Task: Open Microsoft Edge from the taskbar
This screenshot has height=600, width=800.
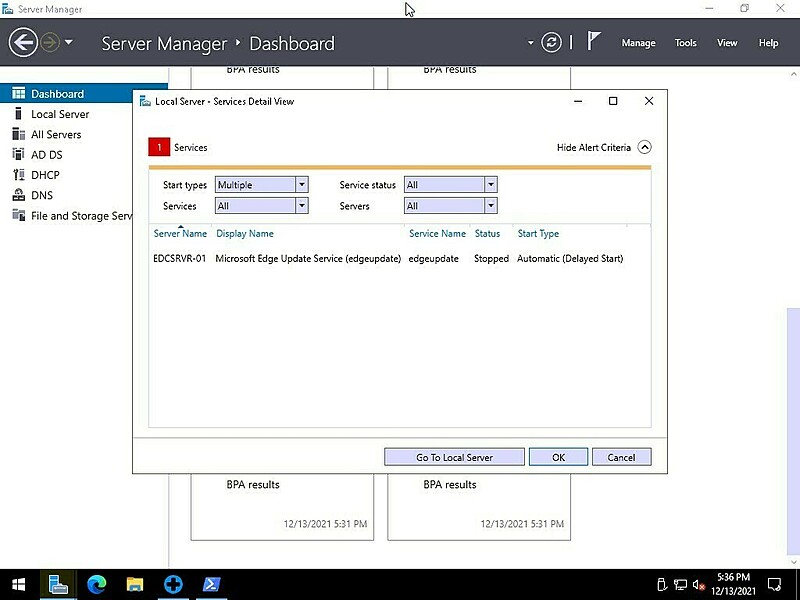Action: coord(96,584)
